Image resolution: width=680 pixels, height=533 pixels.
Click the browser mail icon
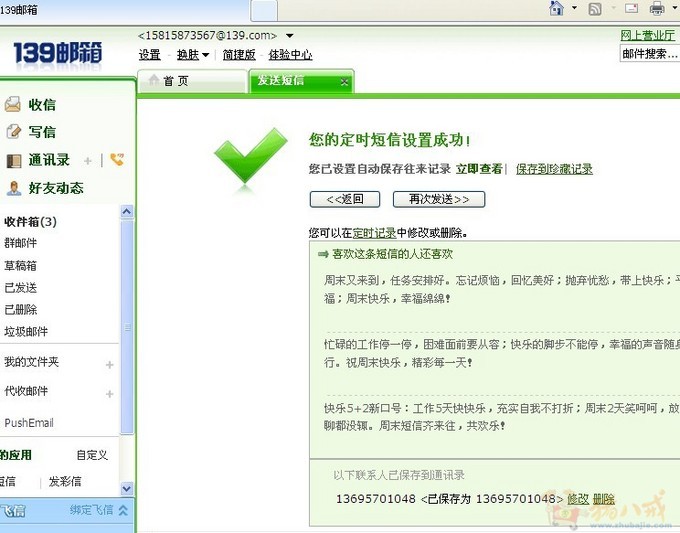click(631, 8)
